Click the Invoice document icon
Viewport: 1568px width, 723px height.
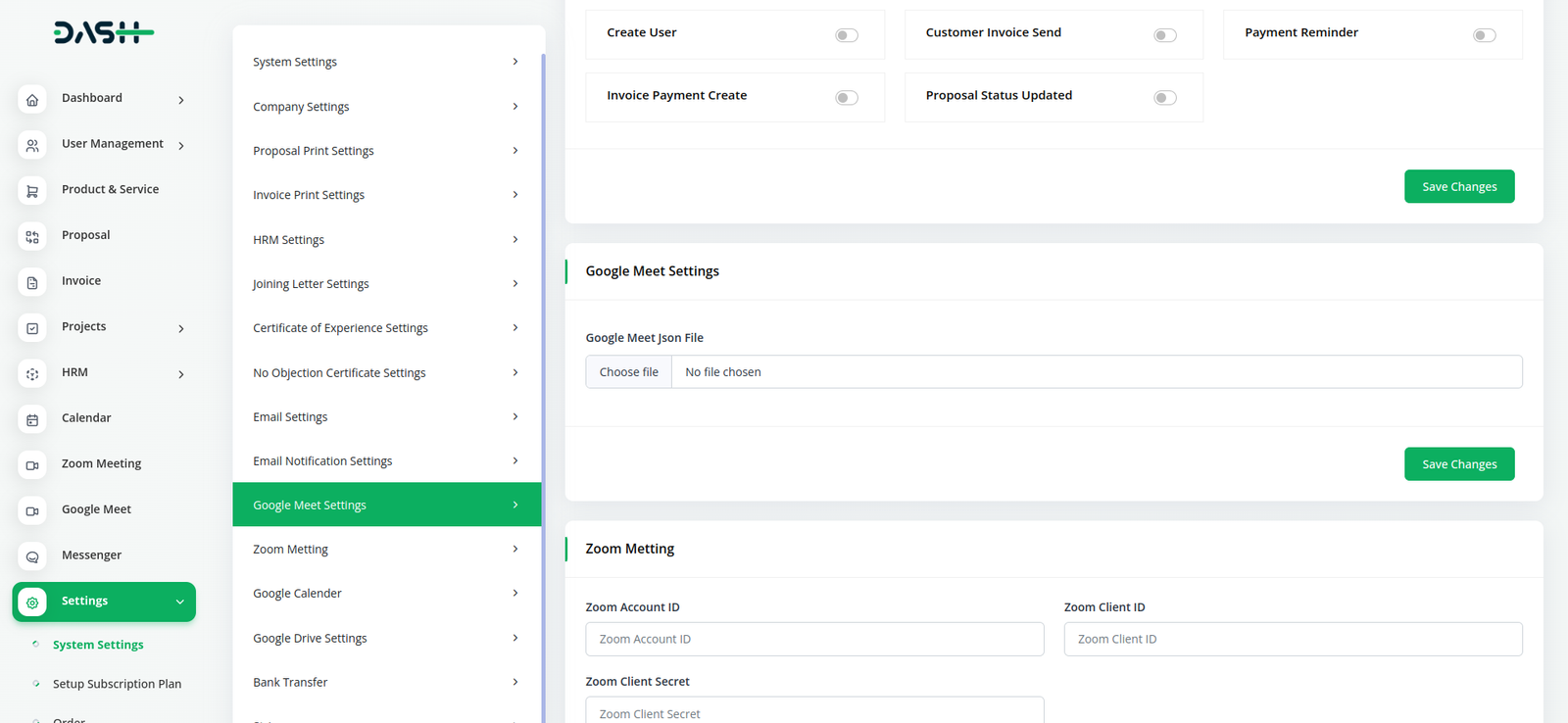[x=32, y=282]
